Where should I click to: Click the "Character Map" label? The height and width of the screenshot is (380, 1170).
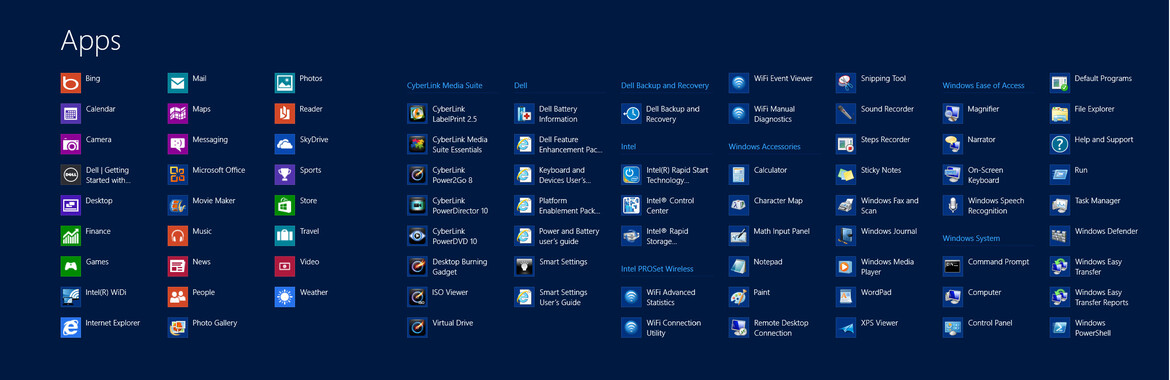click(x=778, y=201)
